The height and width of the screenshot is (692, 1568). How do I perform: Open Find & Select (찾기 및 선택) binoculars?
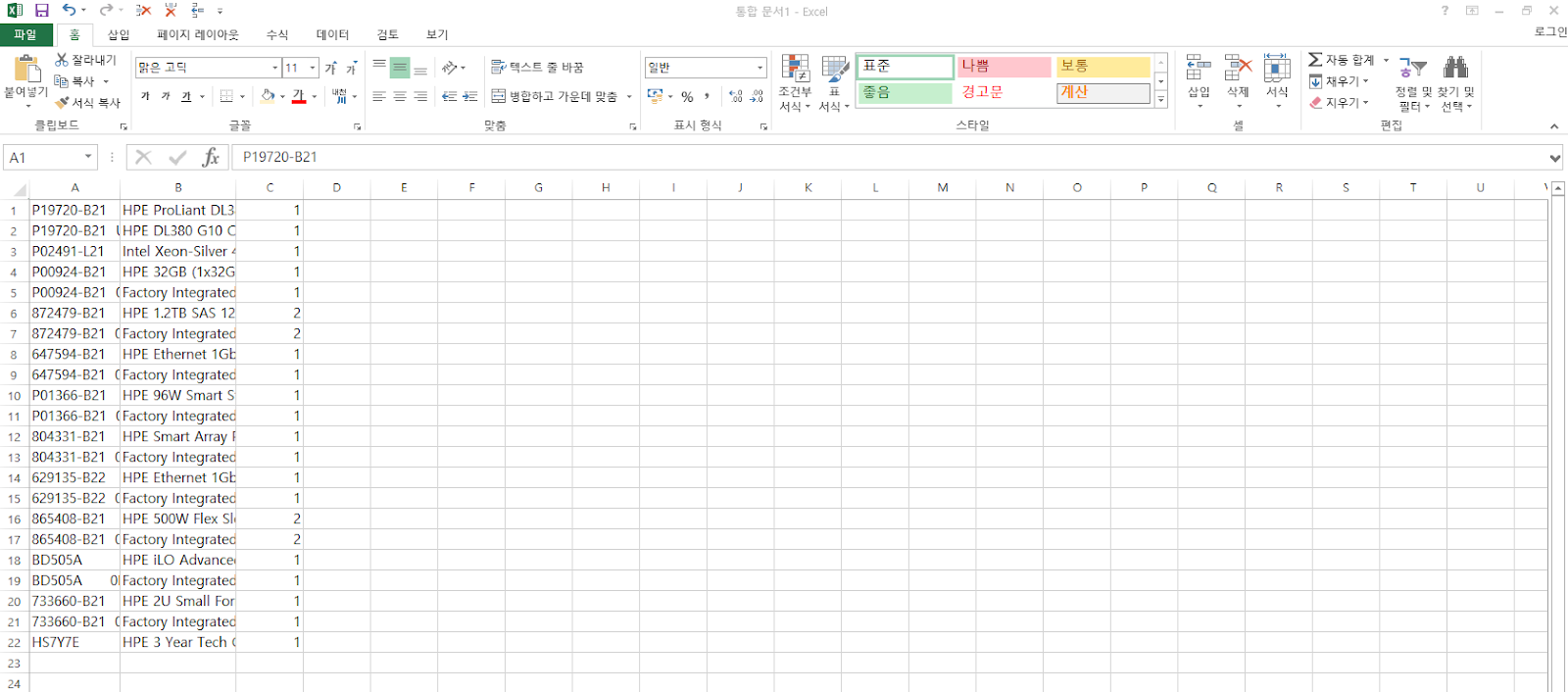click(x=1456, y=83)
